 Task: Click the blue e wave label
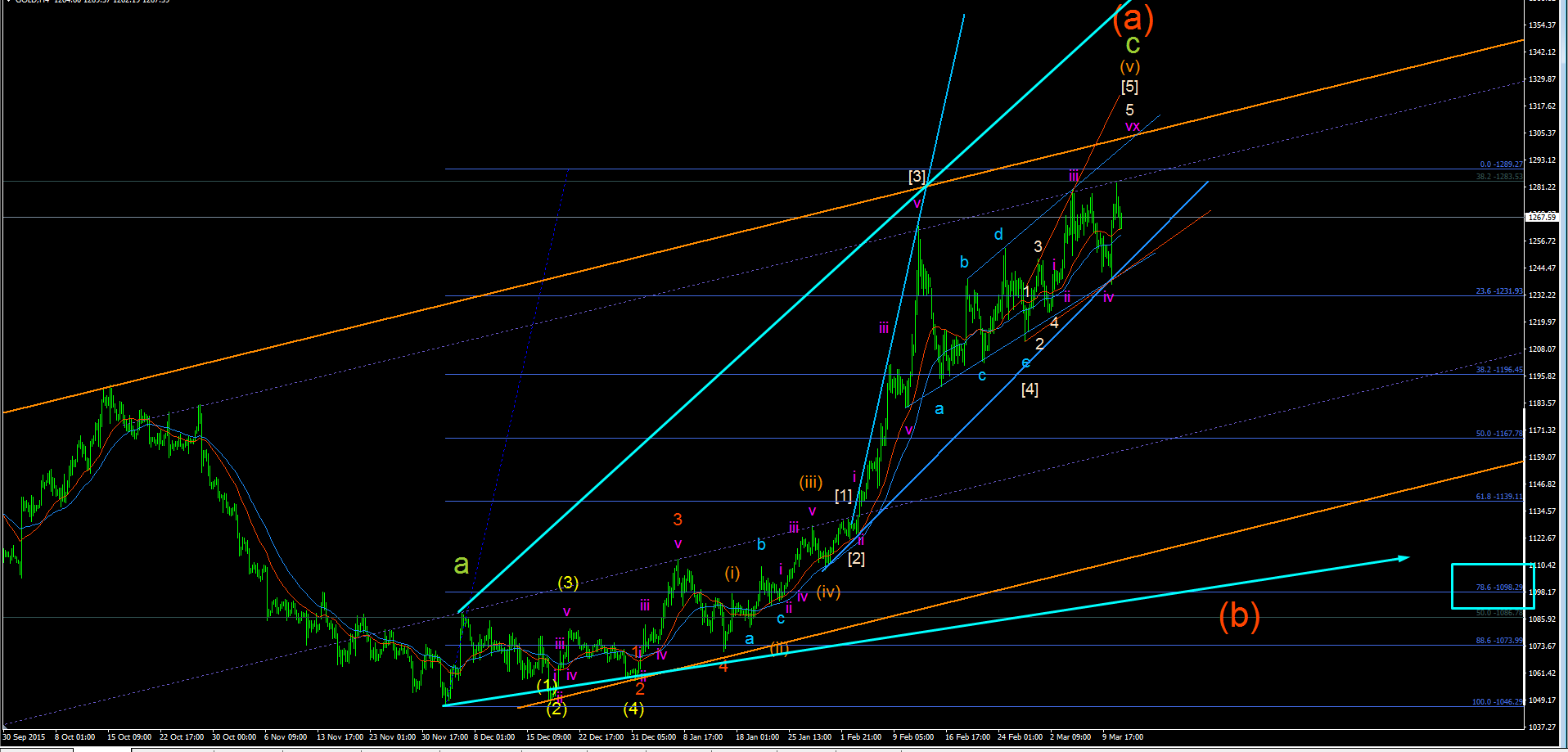point(1025,362)
